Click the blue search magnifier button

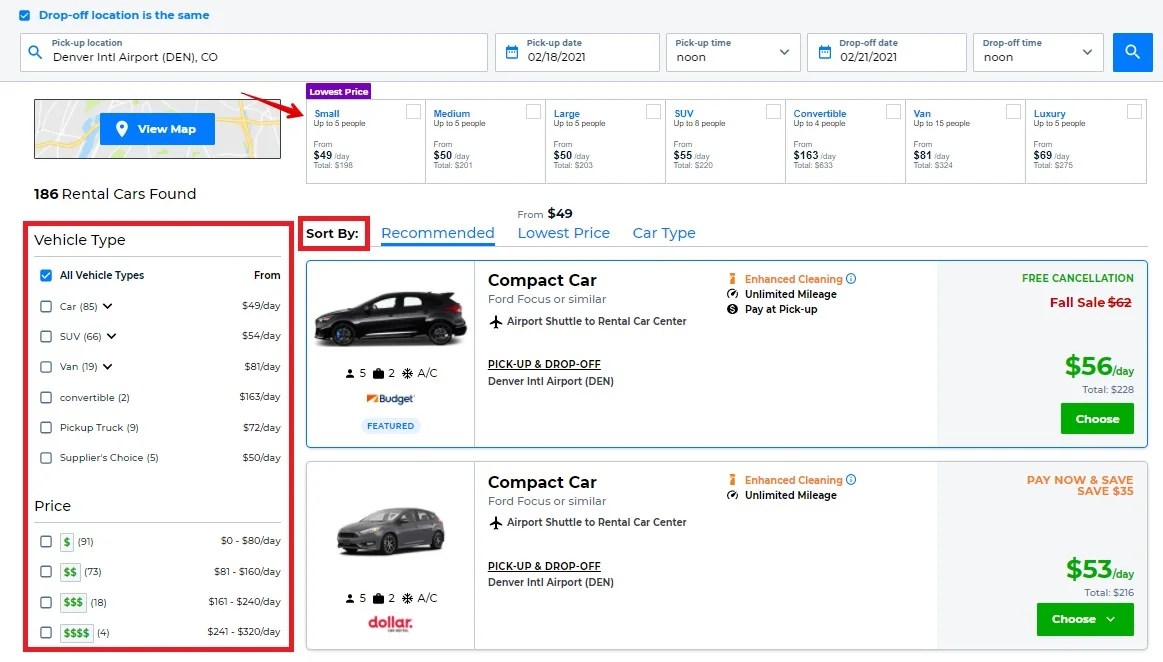[x=1132, y=52]
